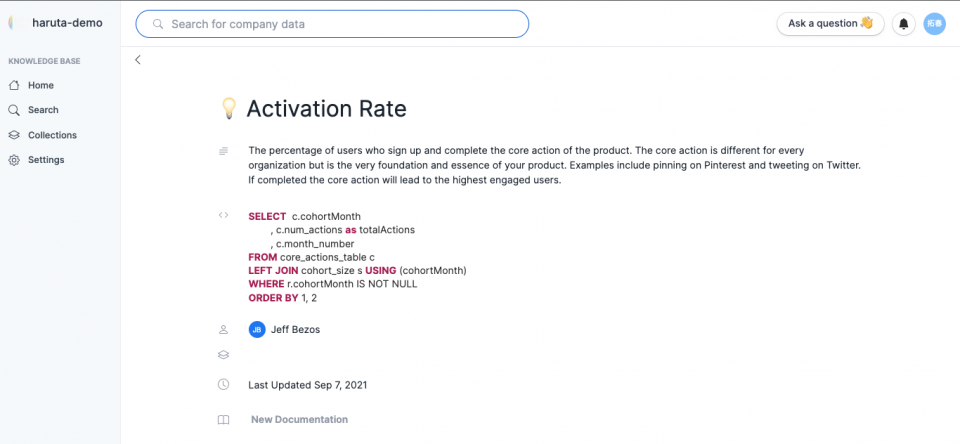This screenshot has width=960, height=444.
Task: Click the New Documentation placeholder
Action: click(299, 420)
